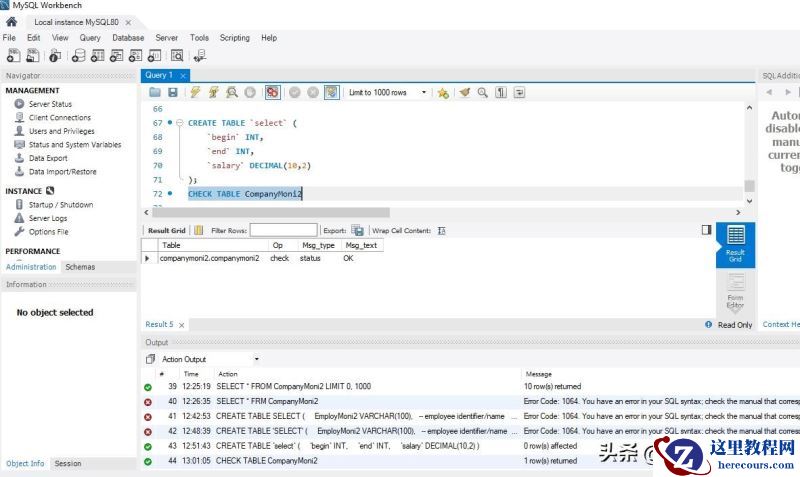This screenshot has height=477, width=800.
Task: Collapse the CREATE TABLE code fold marker
Action: [179, 123]
